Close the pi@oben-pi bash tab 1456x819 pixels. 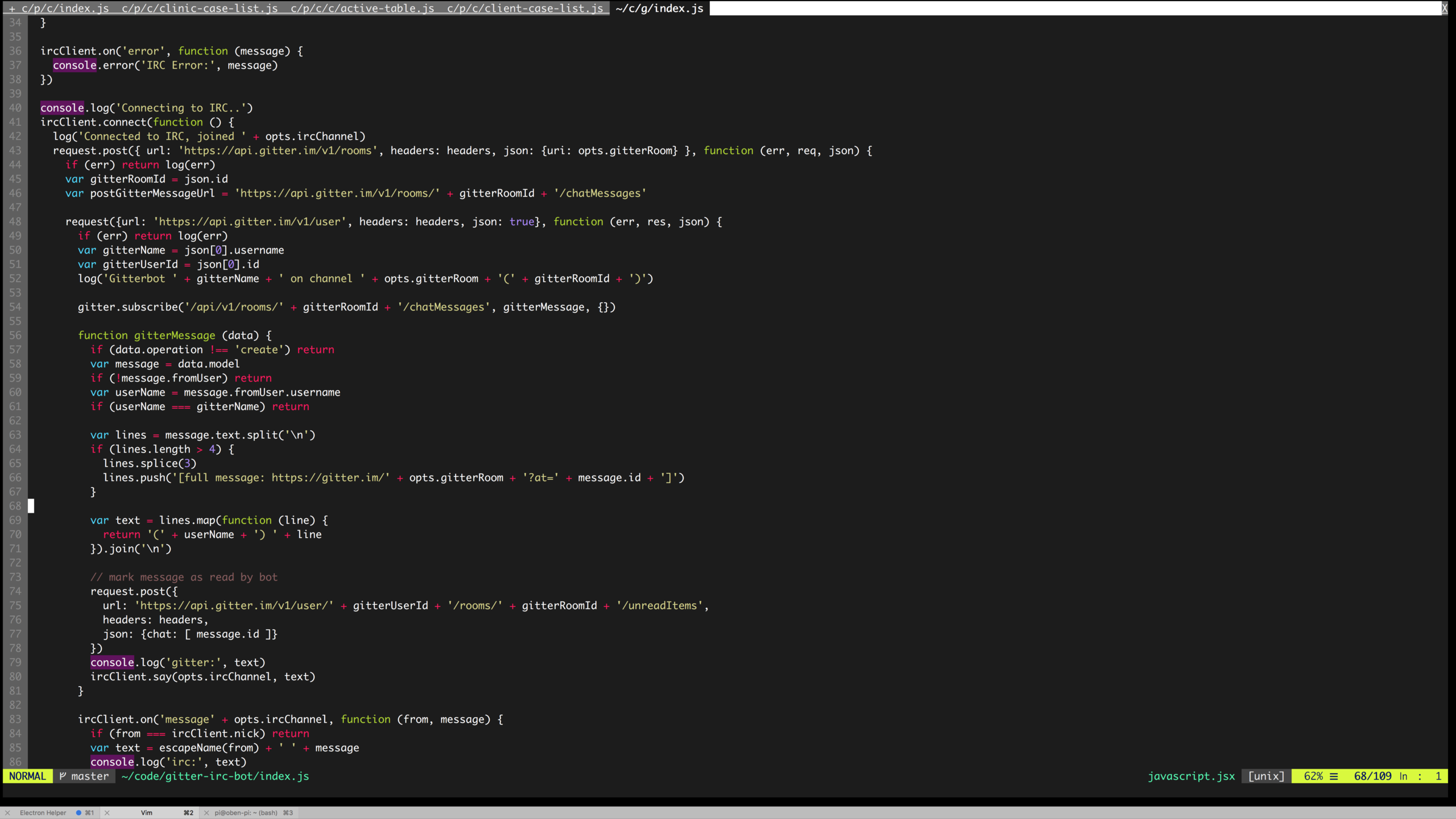click(x=206, y=813)
